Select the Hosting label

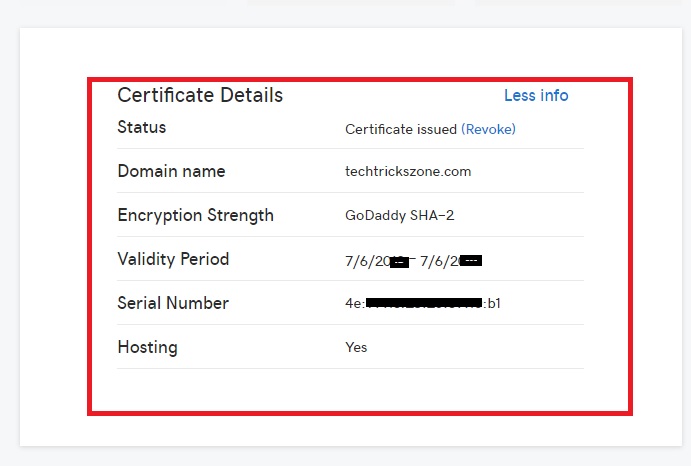coord(147,348)
